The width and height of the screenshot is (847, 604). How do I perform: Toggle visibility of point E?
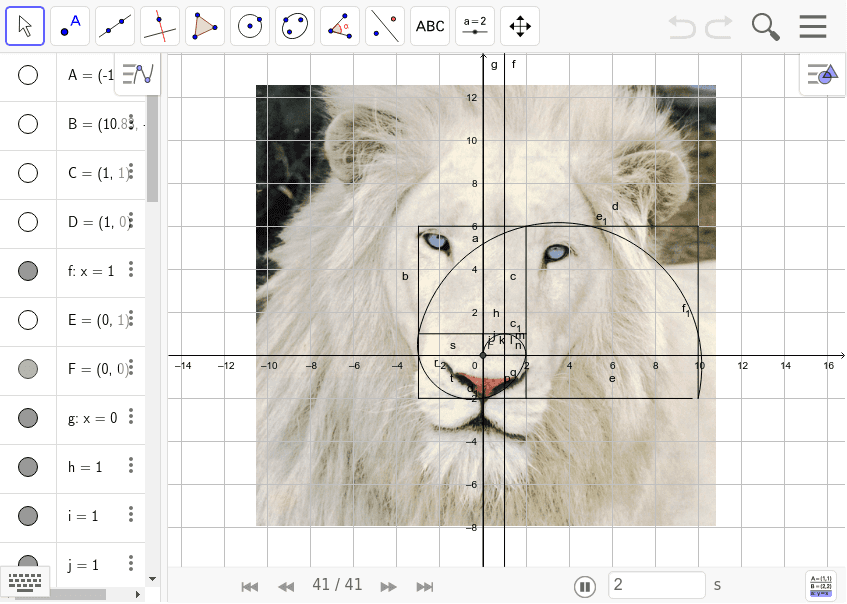28,320
